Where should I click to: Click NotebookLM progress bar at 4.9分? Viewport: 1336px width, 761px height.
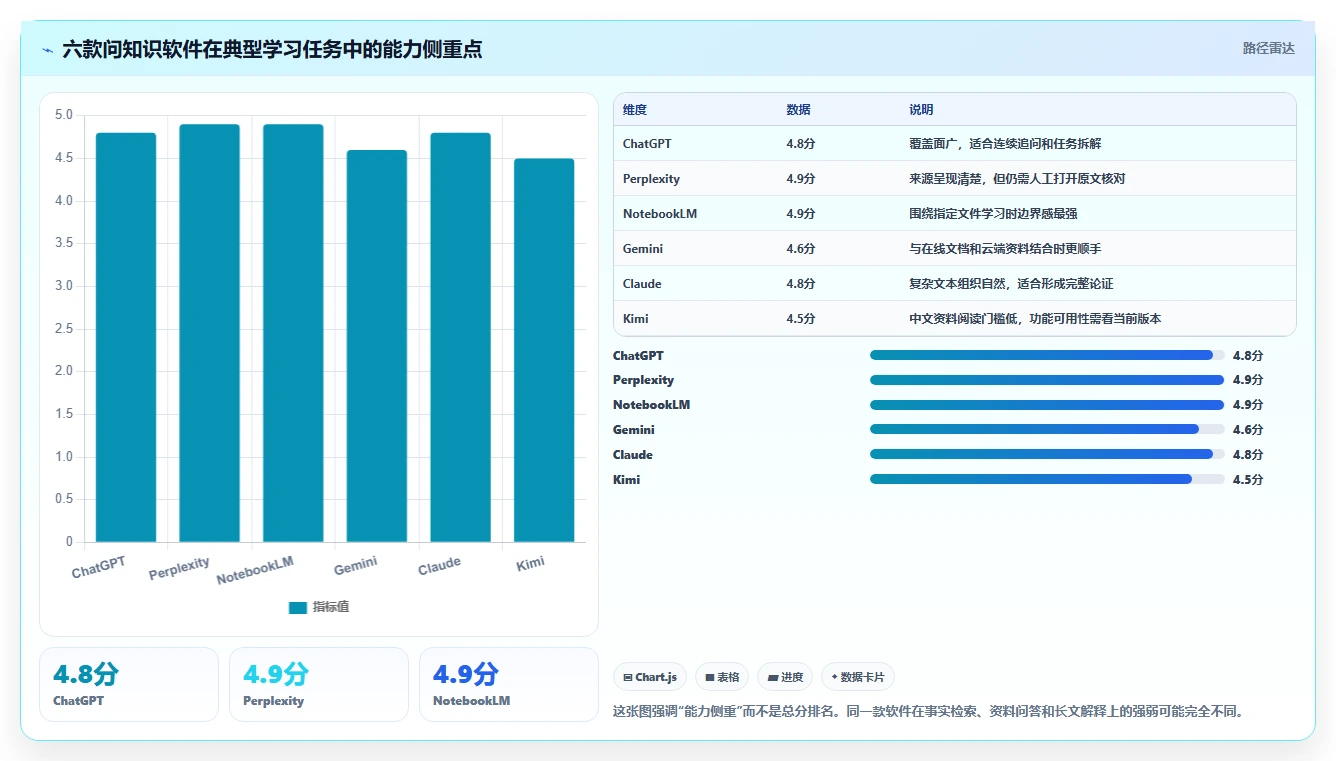click(1047, 405)
